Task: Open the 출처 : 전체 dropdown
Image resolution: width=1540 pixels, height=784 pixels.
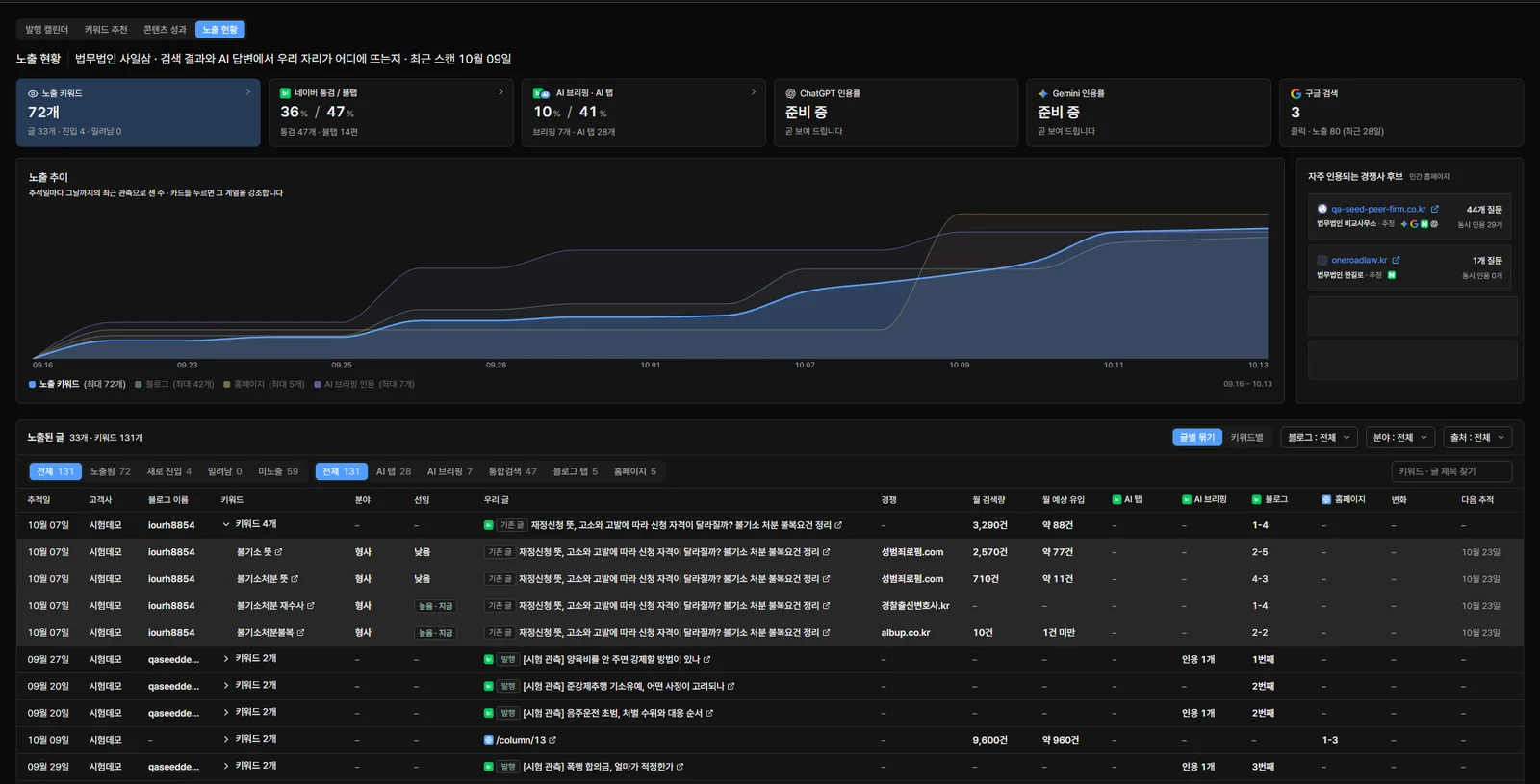Action: click(1477, 437)
